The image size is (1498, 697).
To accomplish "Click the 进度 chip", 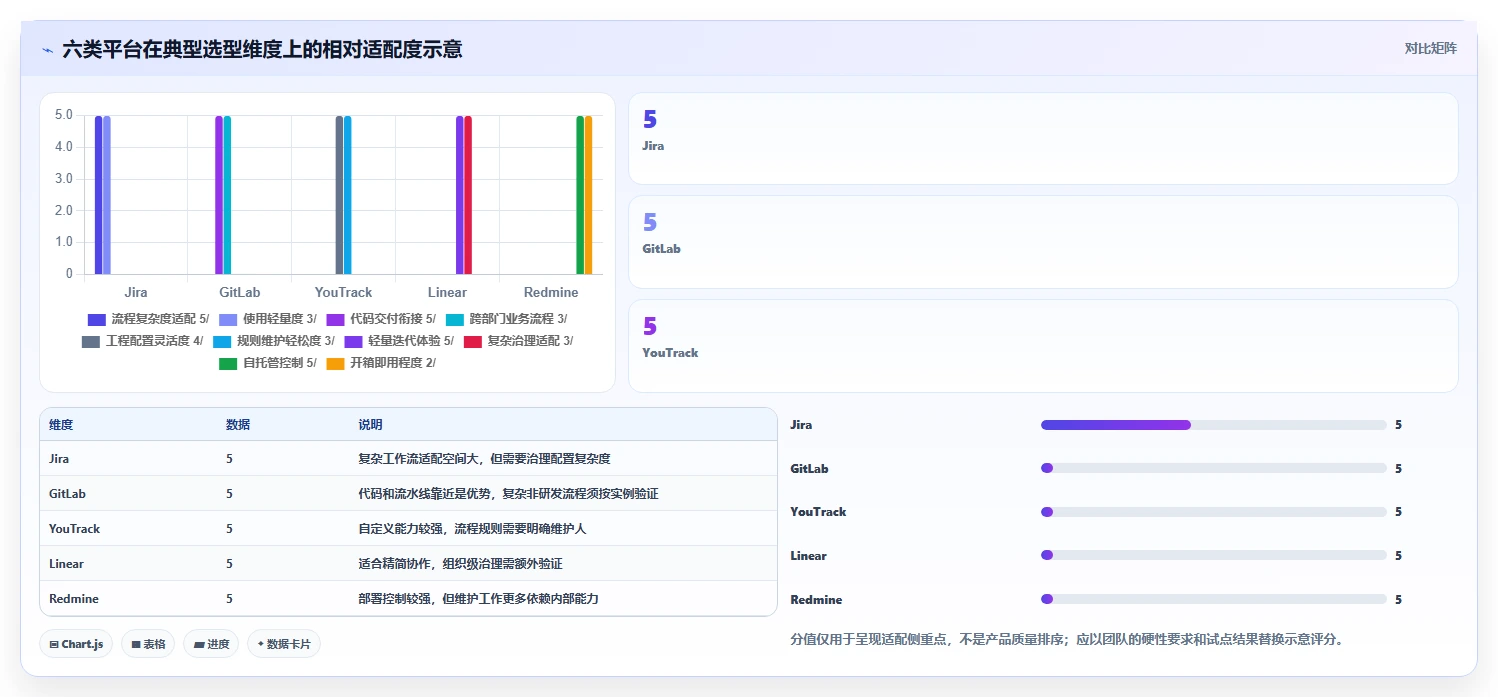I will [x=211, y=644].
